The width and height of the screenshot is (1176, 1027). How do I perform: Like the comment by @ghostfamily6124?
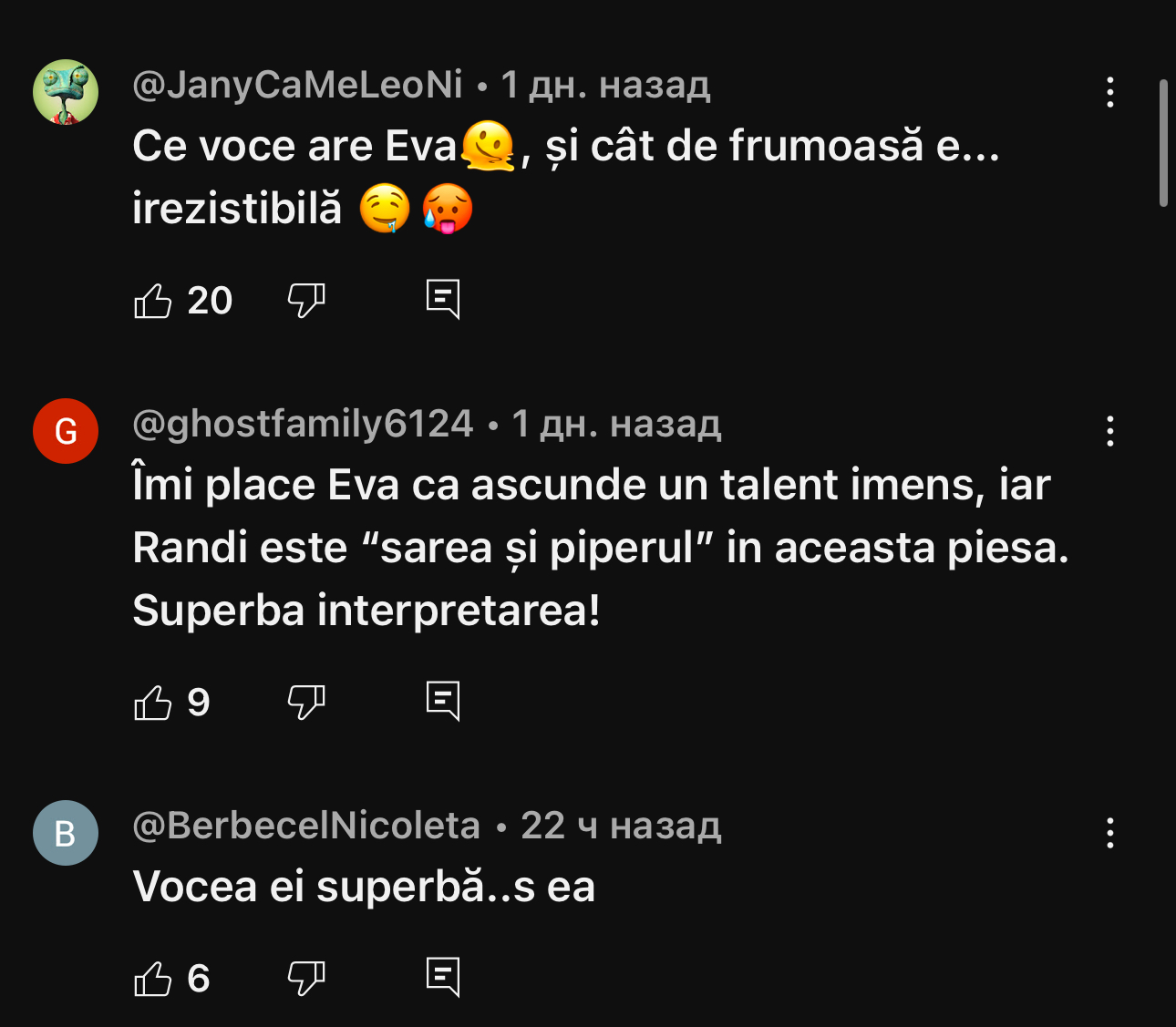coord(153,702)
